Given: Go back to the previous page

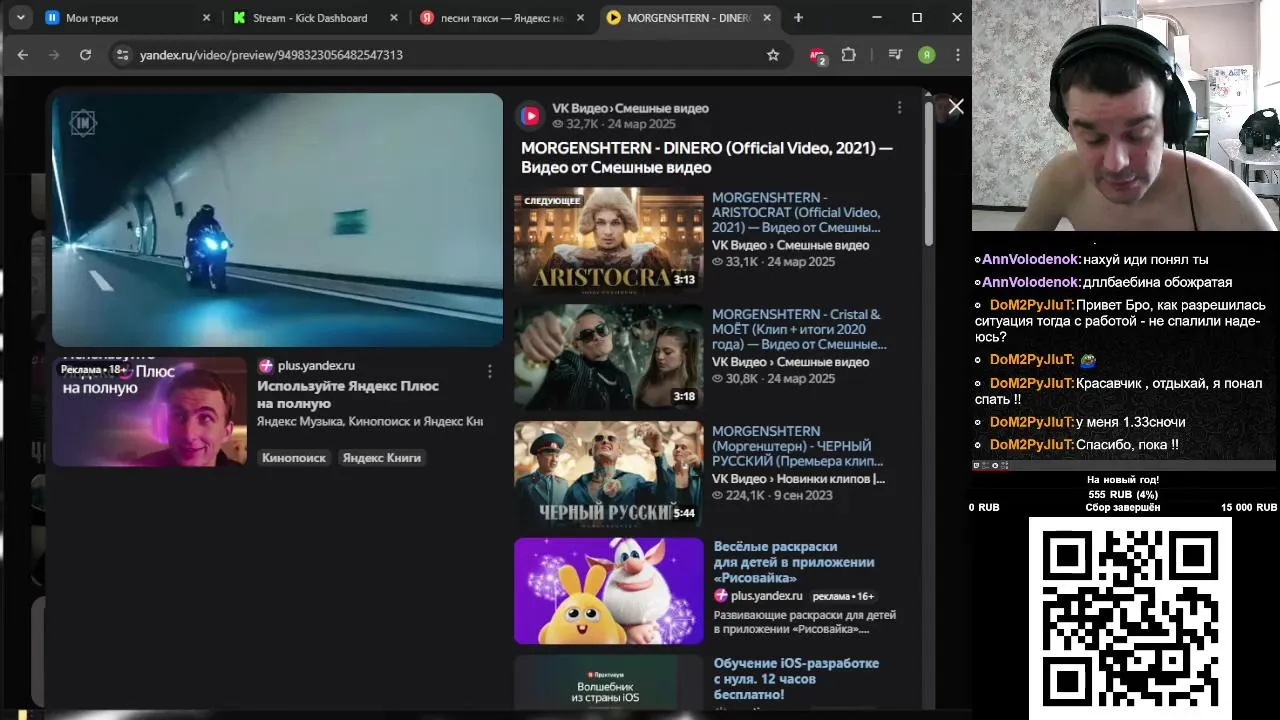Looking at the screenshot, I should [23, 55].
